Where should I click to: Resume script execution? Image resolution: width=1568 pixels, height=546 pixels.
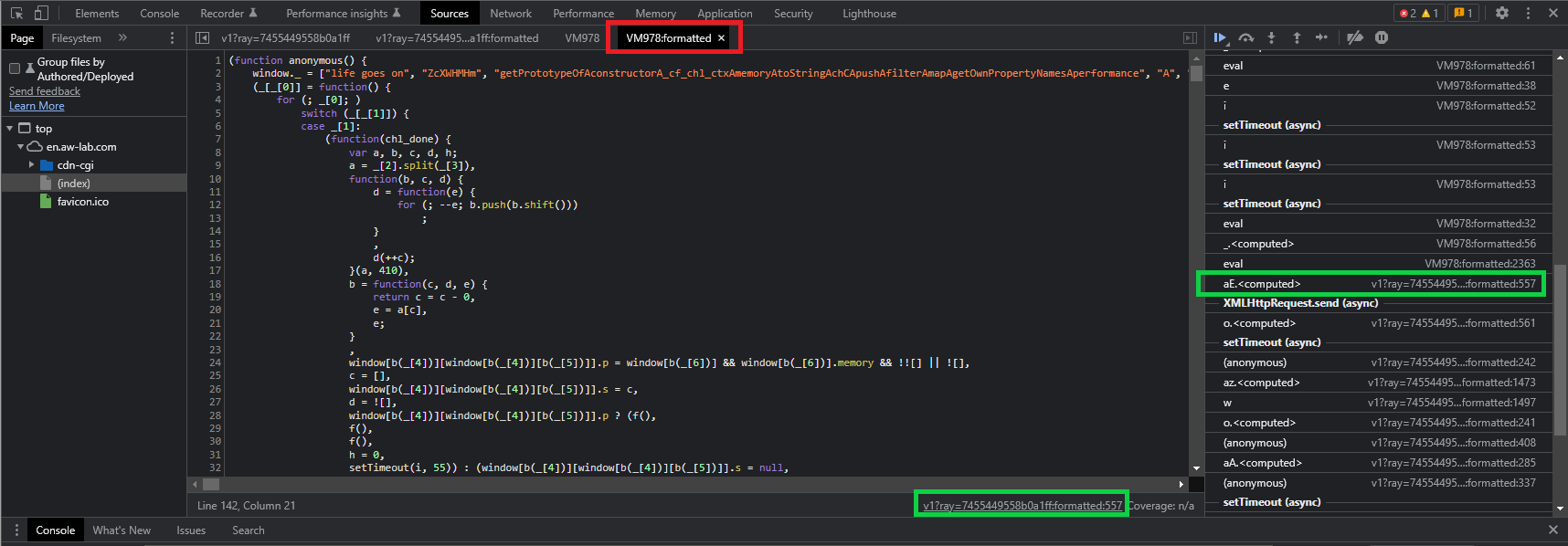point(1220,37)
